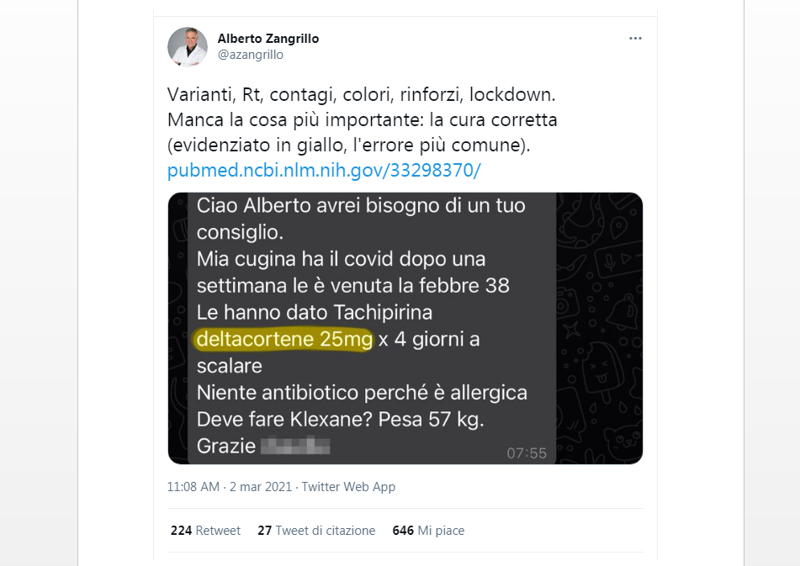Click the doodle-patterned chat background beside the message
This screenshot has width=800, height=566.
pyautogui.click(x=599, y=328)
